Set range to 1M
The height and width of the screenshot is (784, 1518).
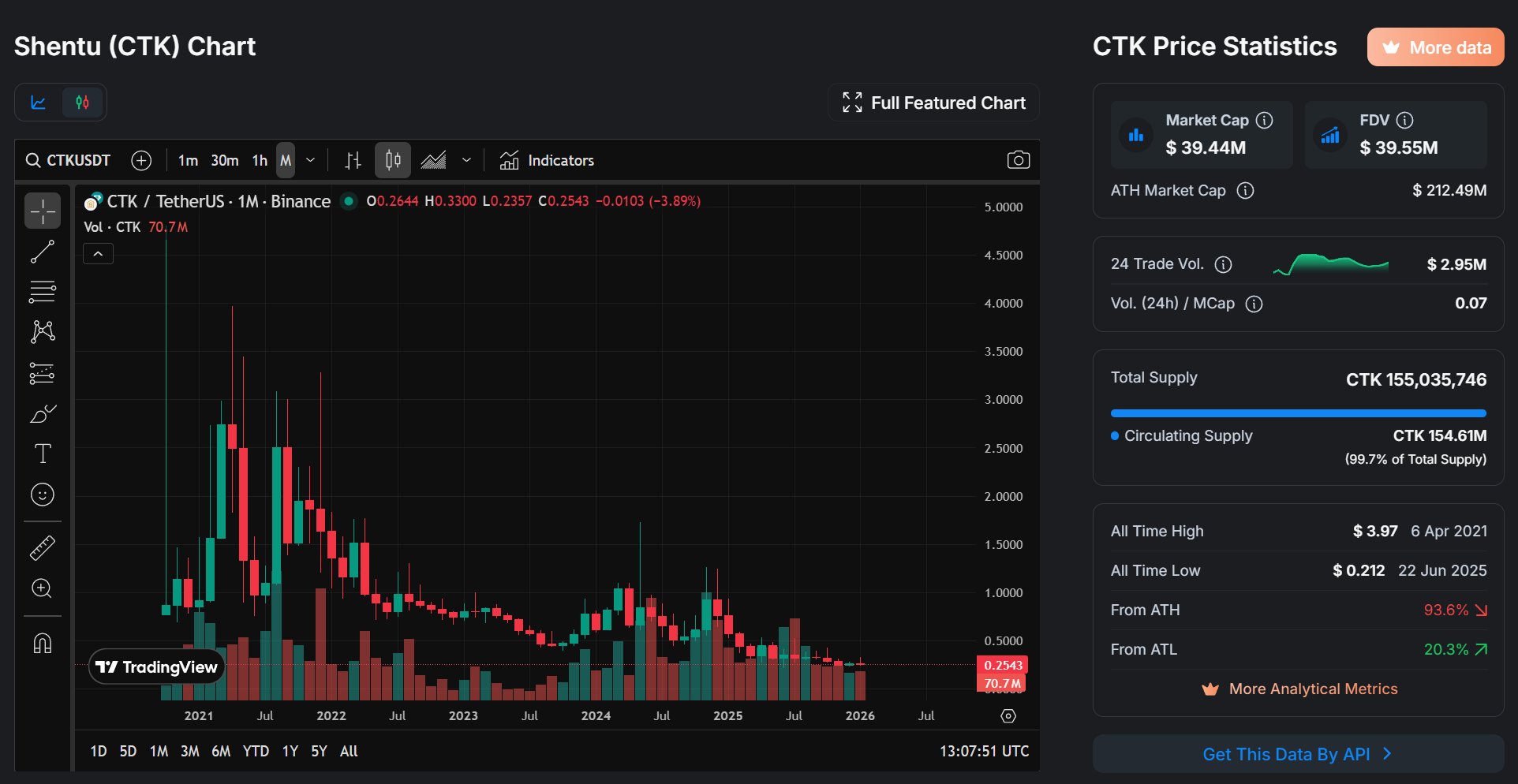tap(159, 751)
